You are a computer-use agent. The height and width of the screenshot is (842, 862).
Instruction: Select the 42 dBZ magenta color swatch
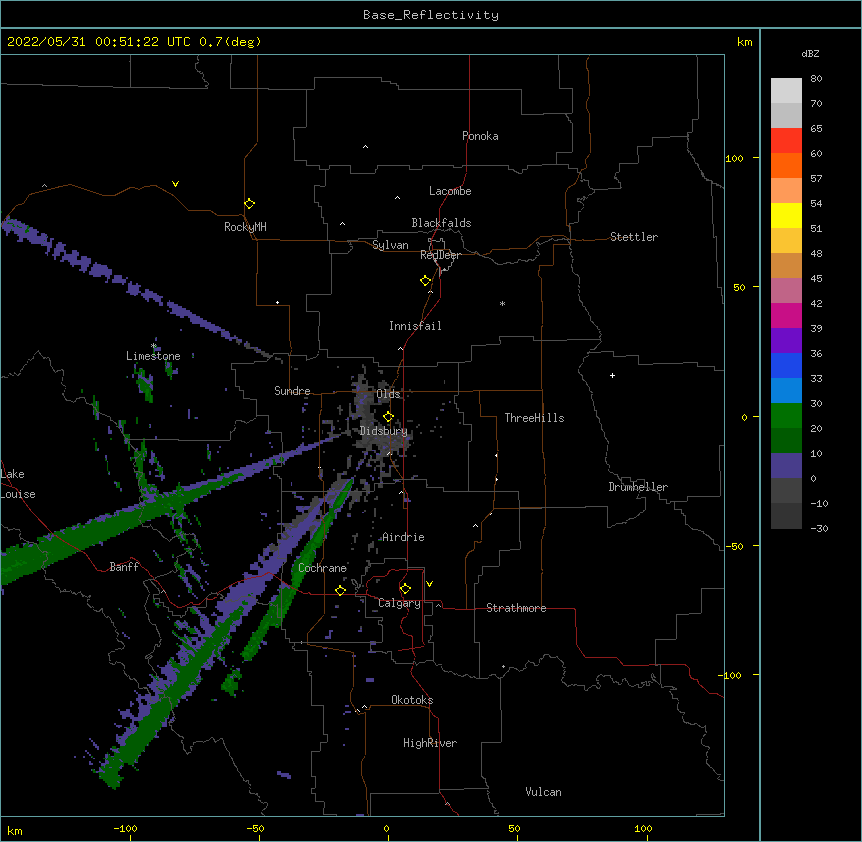click(786, 315)
